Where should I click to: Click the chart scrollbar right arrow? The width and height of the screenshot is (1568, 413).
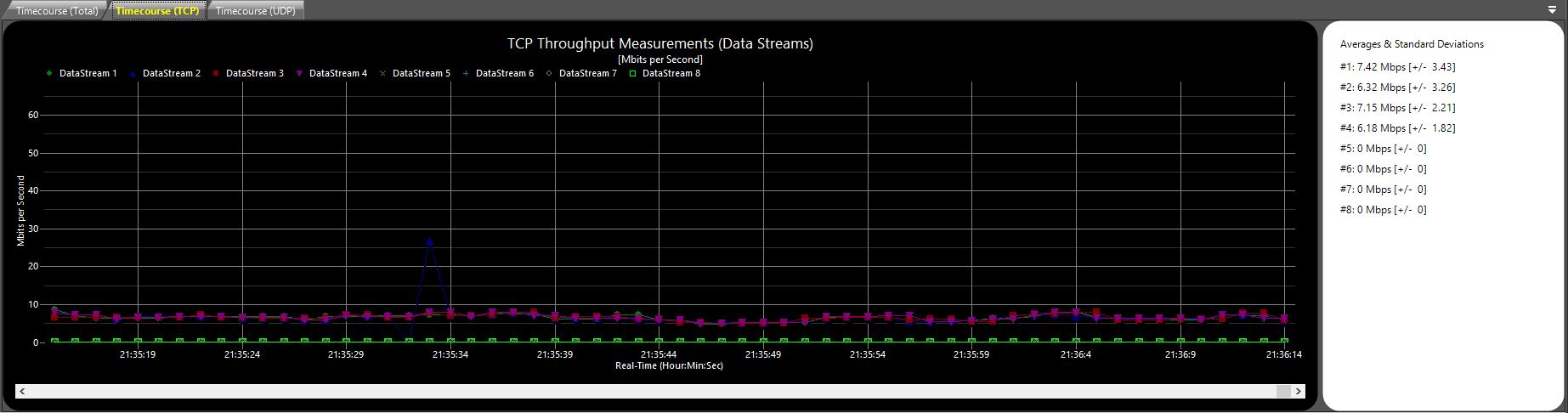(1298, 391)
